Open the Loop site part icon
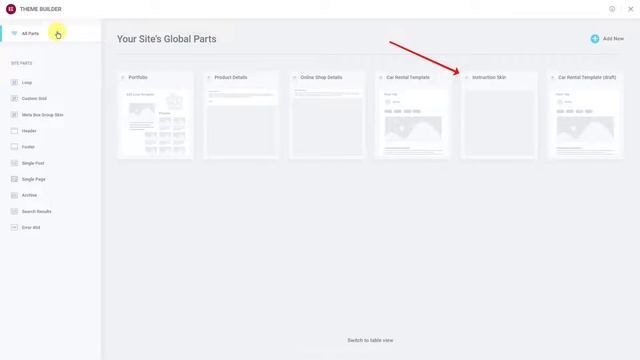The height and width of the screenshot is (360, 640). [x=14, y=82]
